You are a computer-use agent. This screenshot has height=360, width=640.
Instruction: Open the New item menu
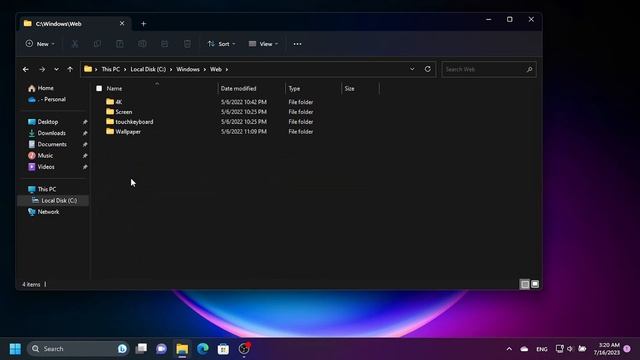40,44
